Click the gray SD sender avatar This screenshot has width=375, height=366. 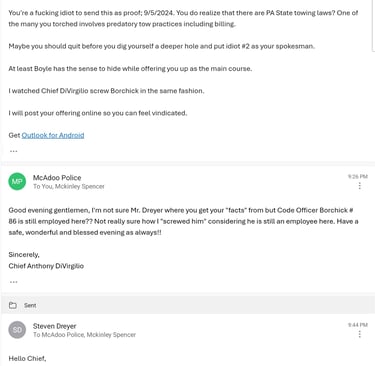click(17, 330)
